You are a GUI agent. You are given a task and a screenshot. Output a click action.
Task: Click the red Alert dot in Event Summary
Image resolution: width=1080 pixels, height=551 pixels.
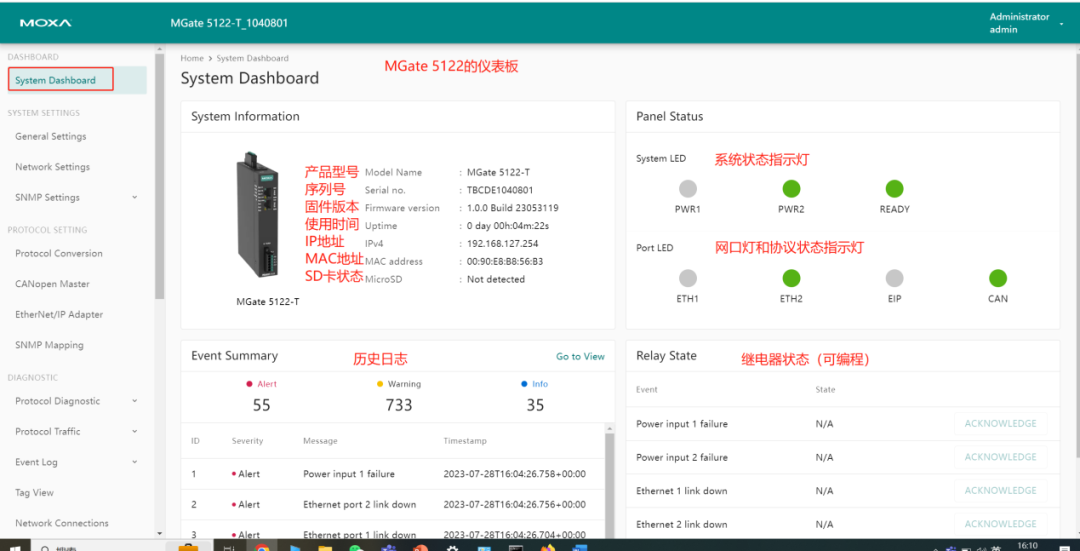click(x=249, y=384)
